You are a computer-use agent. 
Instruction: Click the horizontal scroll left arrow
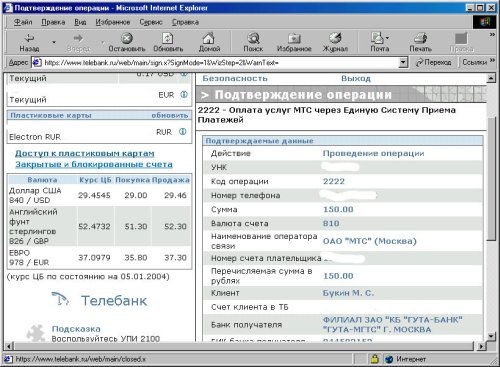point(10,346)
